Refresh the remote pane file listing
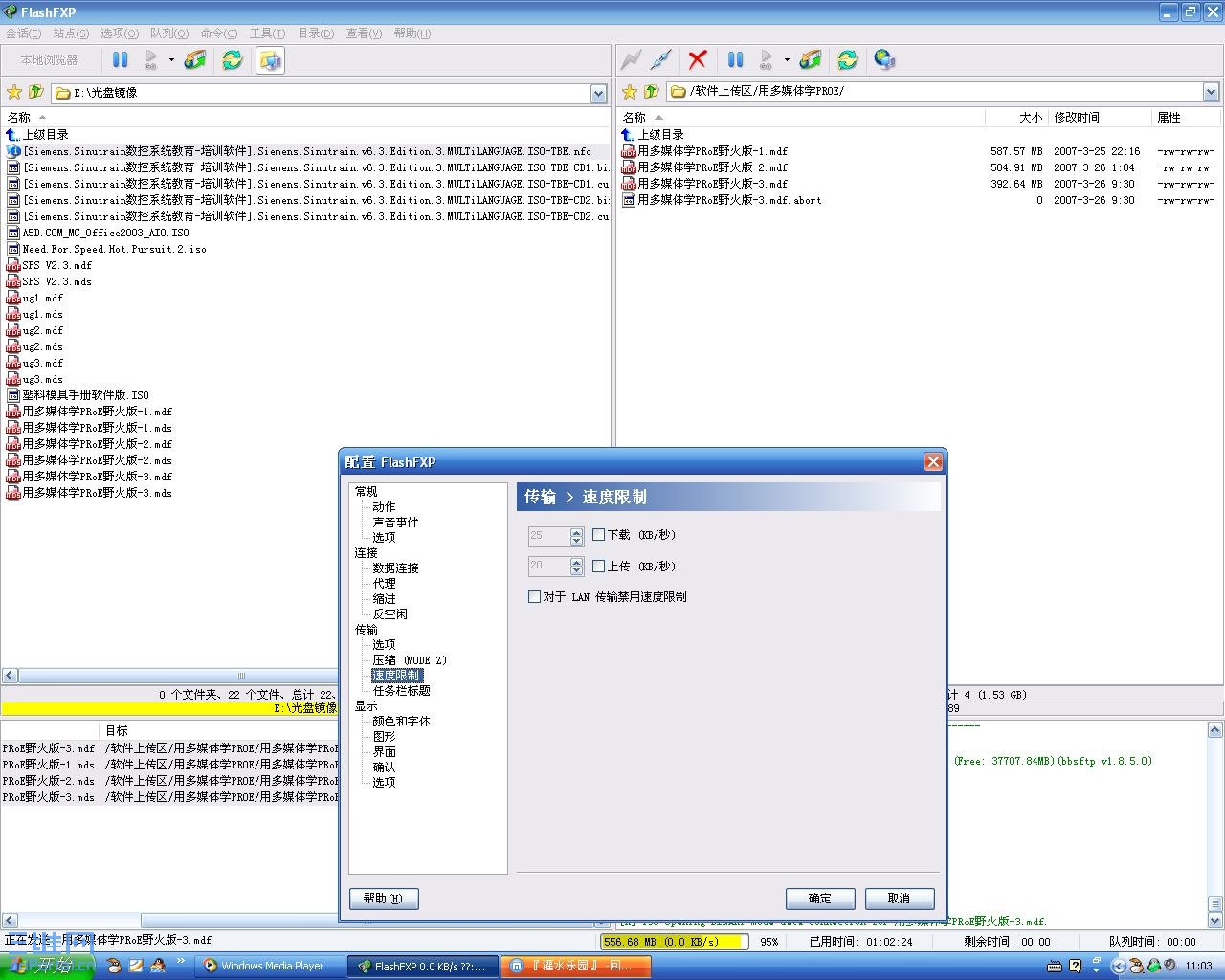1225x980 pixels. 848,60
